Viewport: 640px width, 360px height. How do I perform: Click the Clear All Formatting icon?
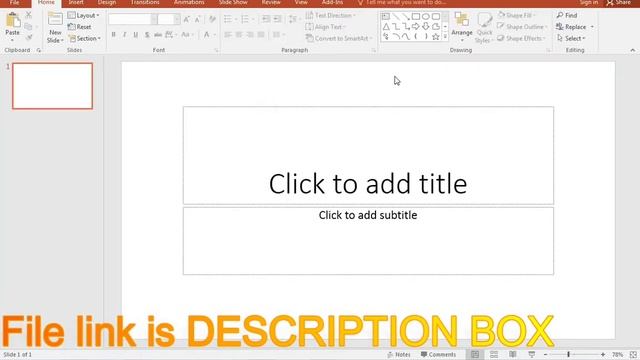pos(212,19)
